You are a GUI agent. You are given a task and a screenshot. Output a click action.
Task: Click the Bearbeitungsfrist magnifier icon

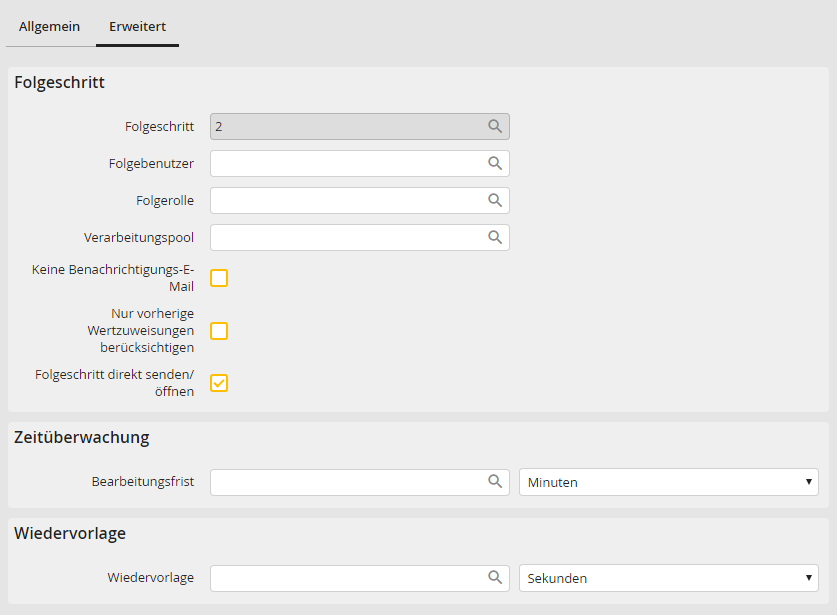[494, 482]
